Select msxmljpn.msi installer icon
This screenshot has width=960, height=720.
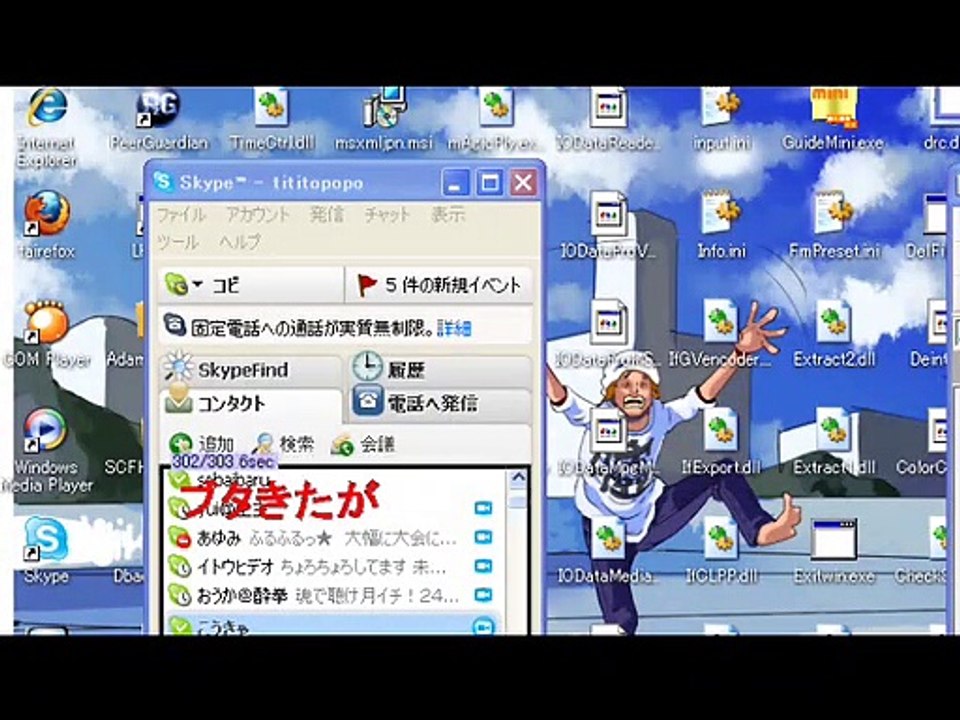384,109
